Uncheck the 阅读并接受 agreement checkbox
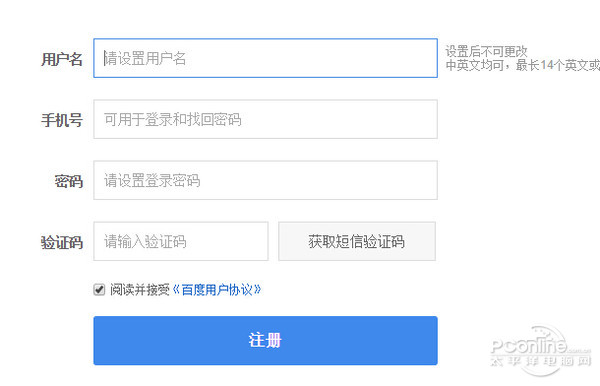 pos(99,290)
